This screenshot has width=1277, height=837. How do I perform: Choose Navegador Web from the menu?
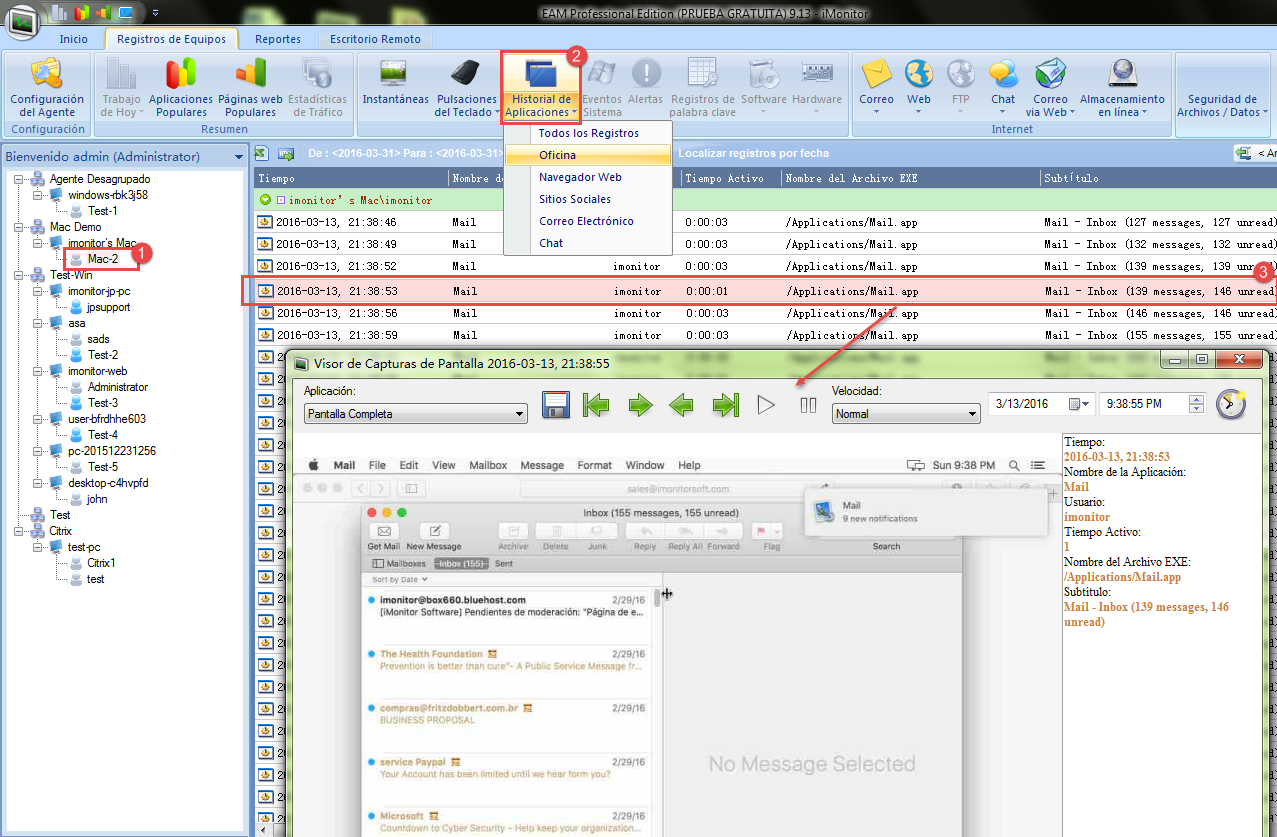coord(588,177)
